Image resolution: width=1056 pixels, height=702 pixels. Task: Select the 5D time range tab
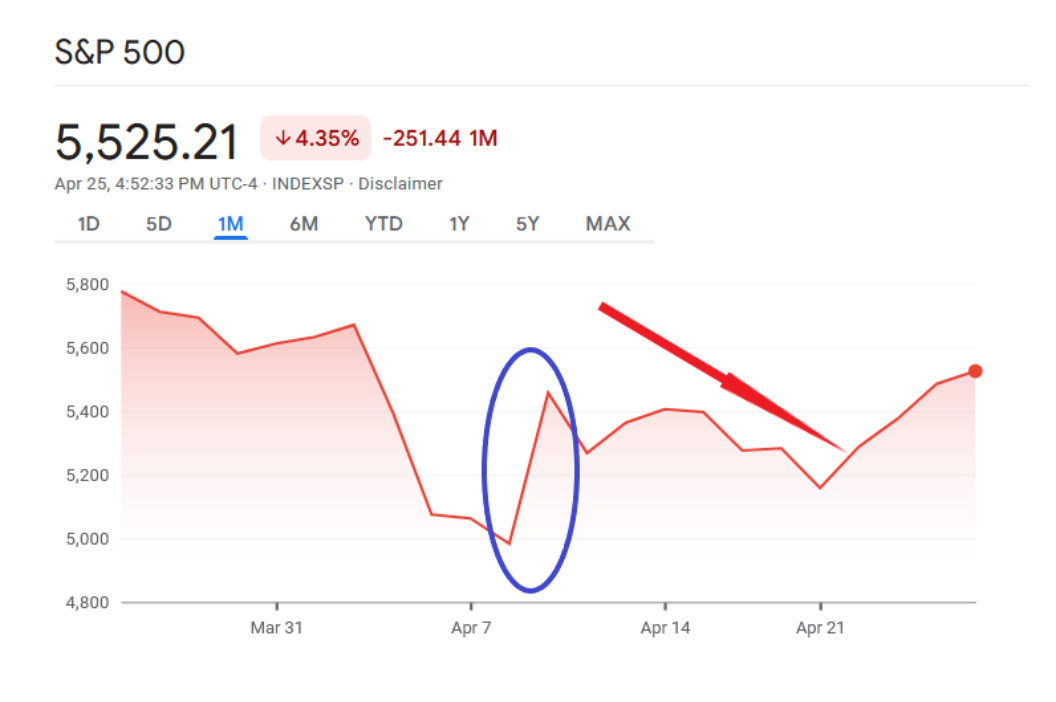159,224
